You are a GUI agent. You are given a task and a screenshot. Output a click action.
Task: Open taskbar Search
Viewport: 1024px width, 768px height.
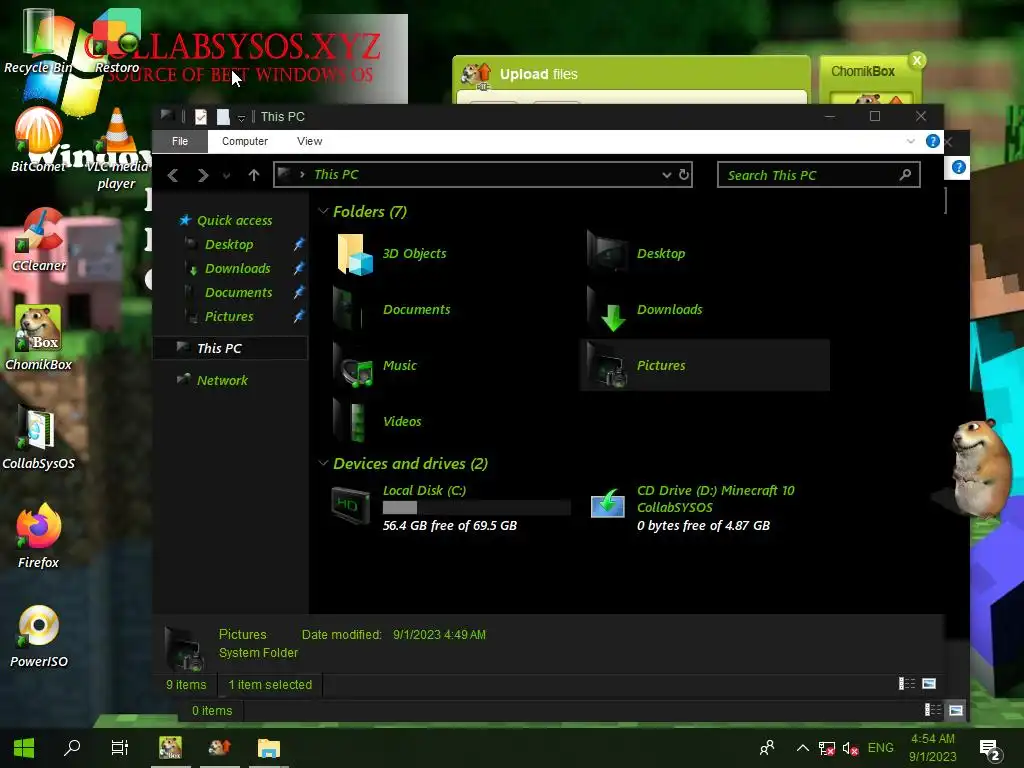click(x=72, y=748)
